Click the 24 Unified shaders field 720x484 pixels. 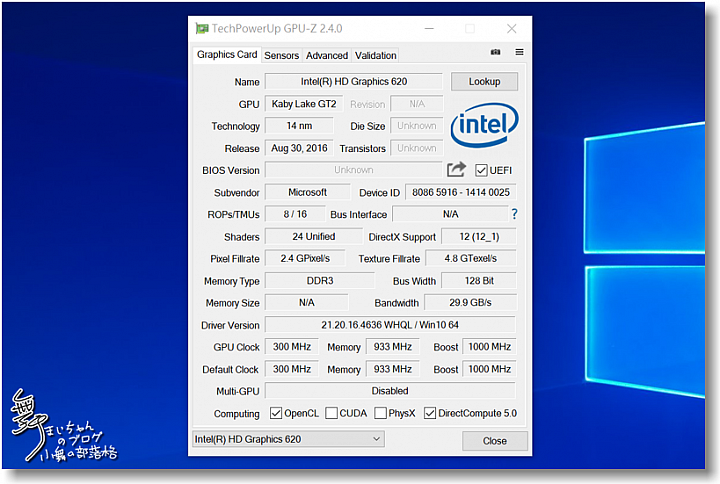(314, 236)
